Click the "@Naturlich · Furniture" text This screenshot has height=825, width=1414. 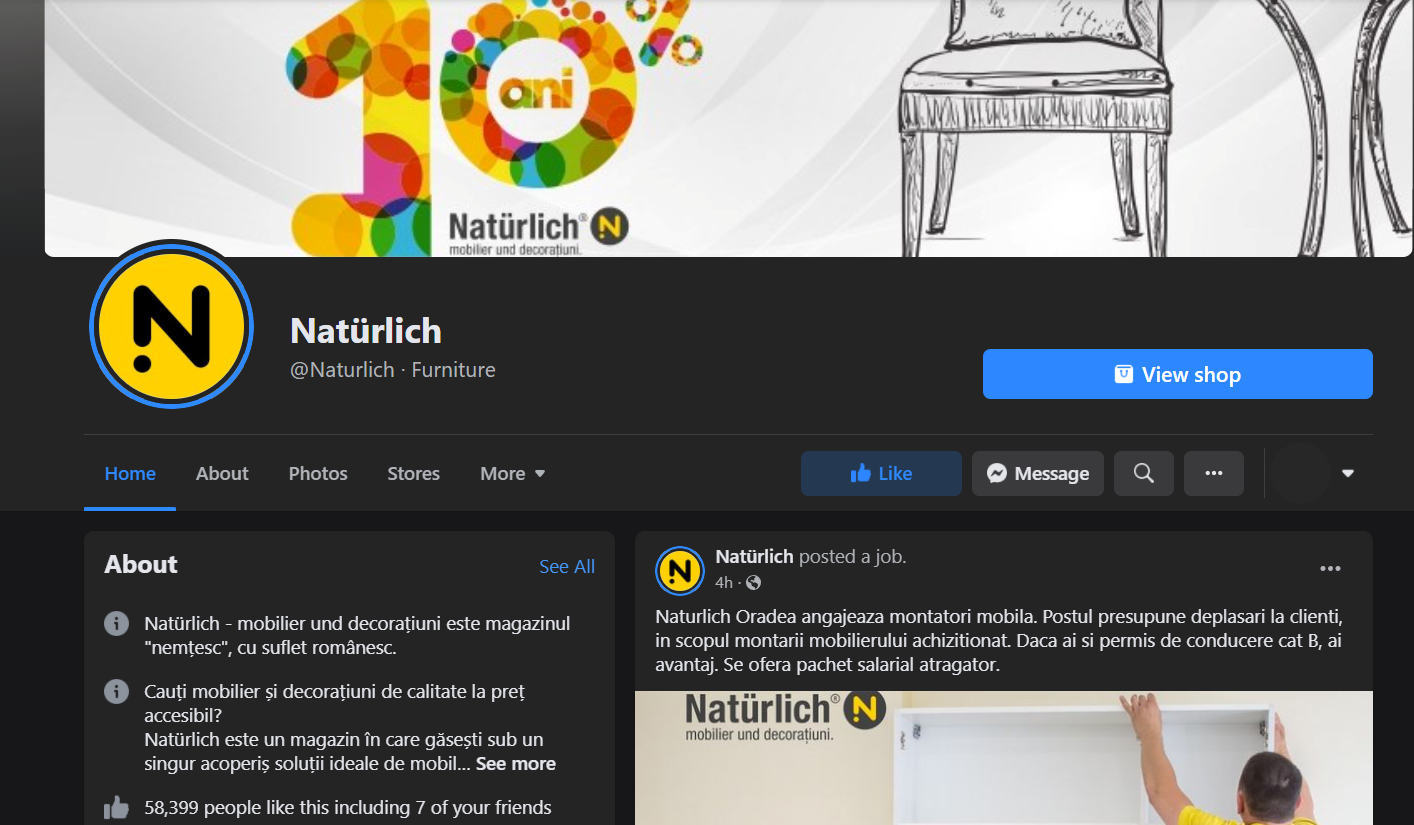393,370
